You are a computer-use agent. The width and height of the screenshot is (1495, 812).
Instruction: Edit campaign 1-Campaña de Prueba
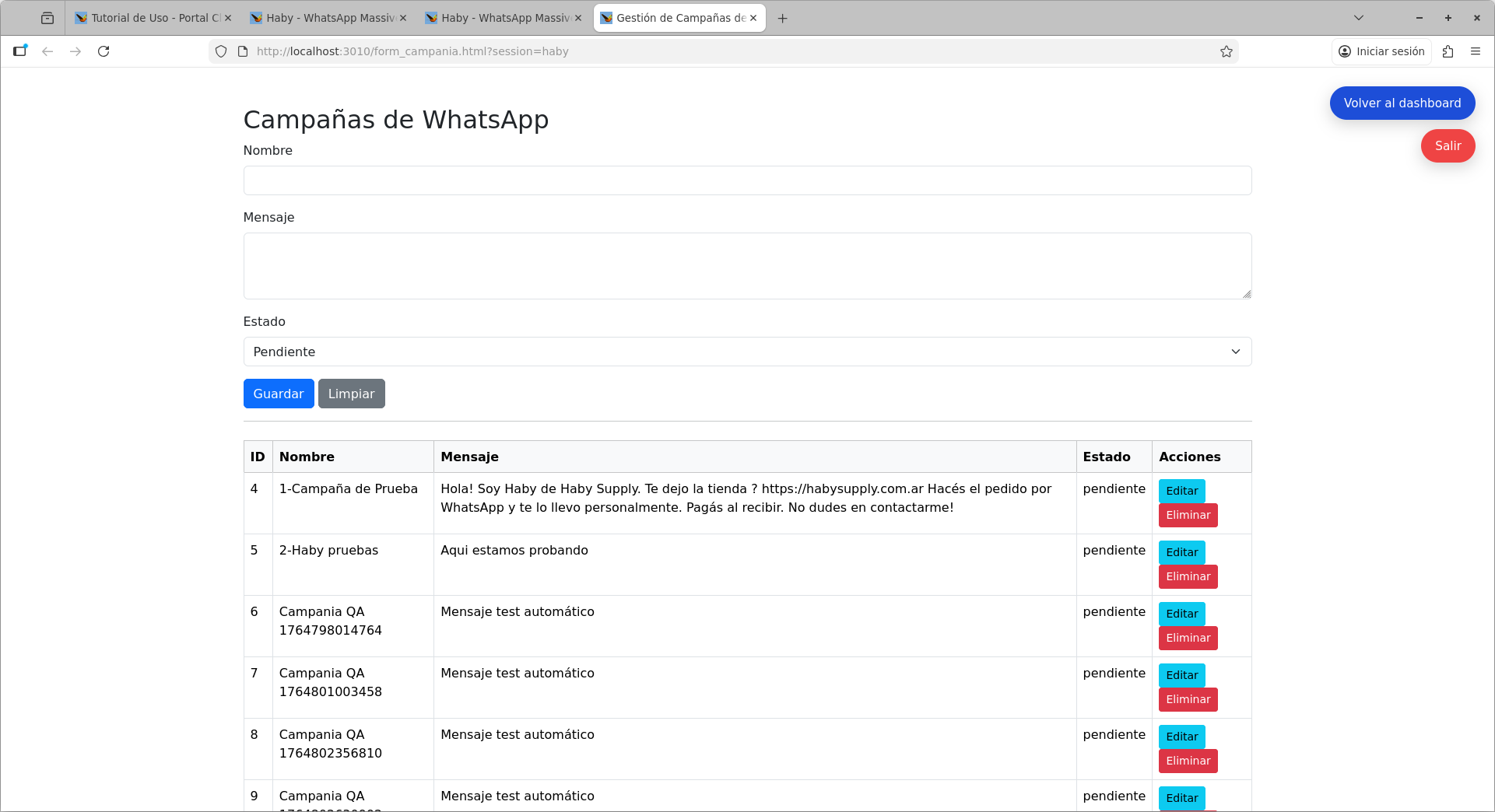[x=1181, y=491]
